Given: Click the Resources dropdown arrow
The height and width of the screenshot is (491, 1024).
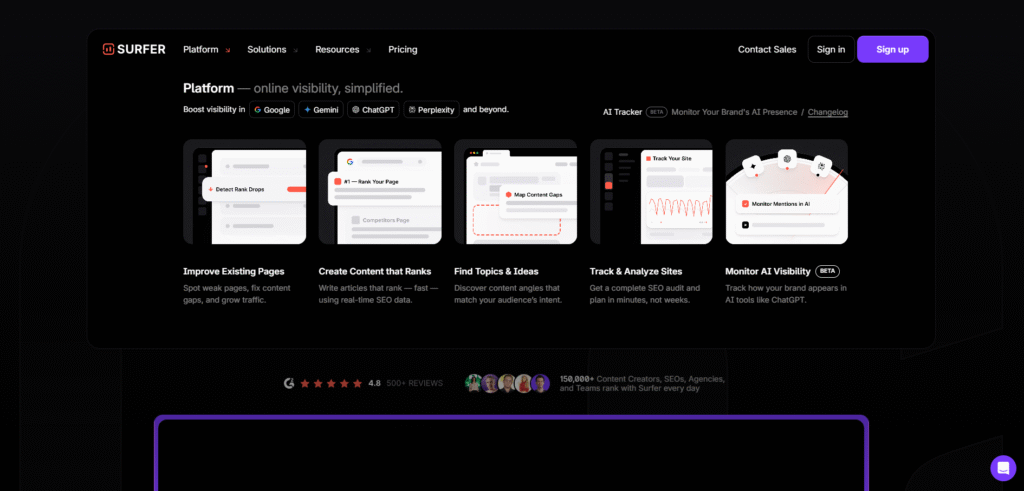Looking at the screenshot, I should pyautogui.click(x=368, y=50).
